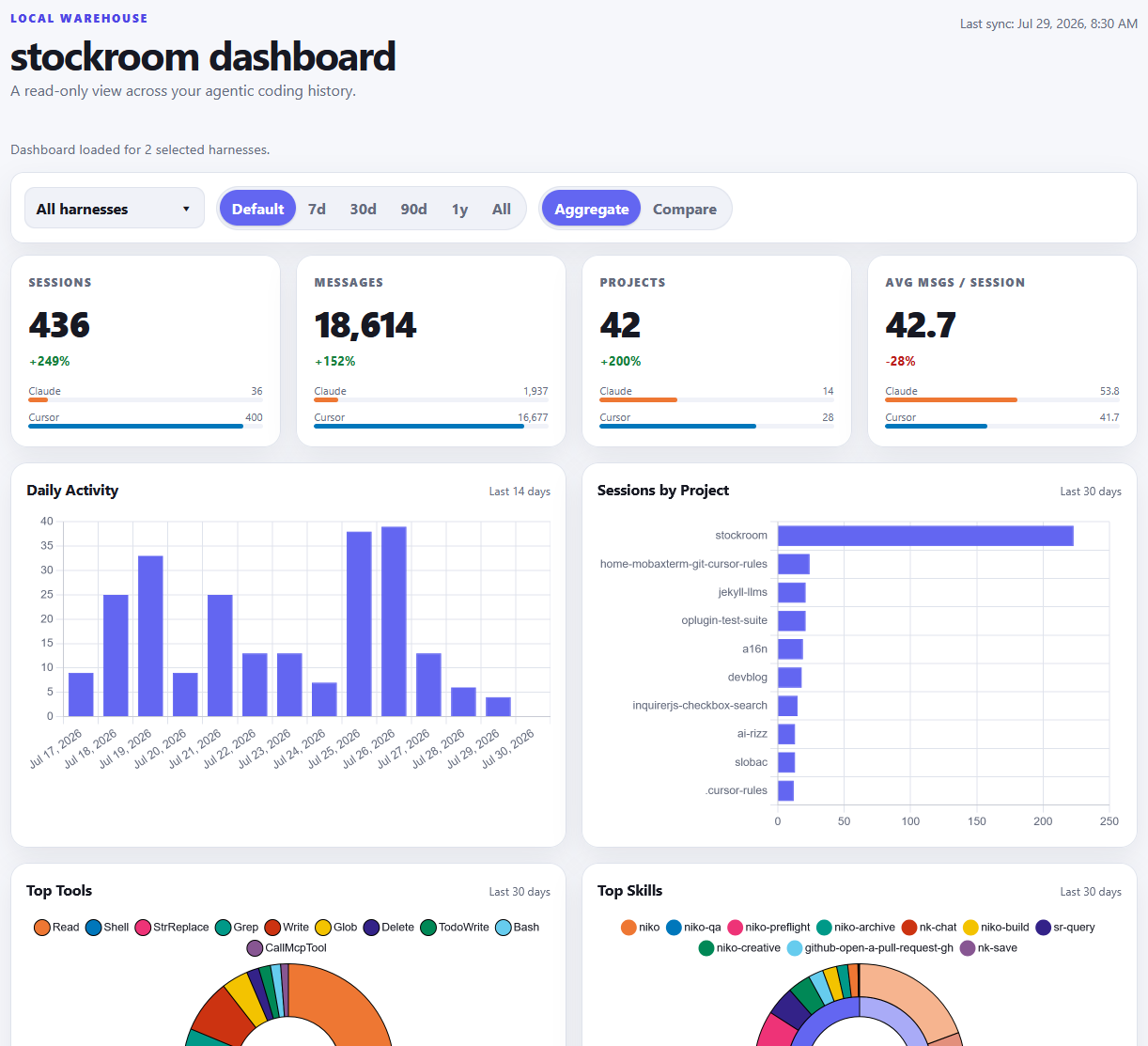Click the LOCAL WAREHOUSE label
1148x1046 pixels.
[79, 18]
